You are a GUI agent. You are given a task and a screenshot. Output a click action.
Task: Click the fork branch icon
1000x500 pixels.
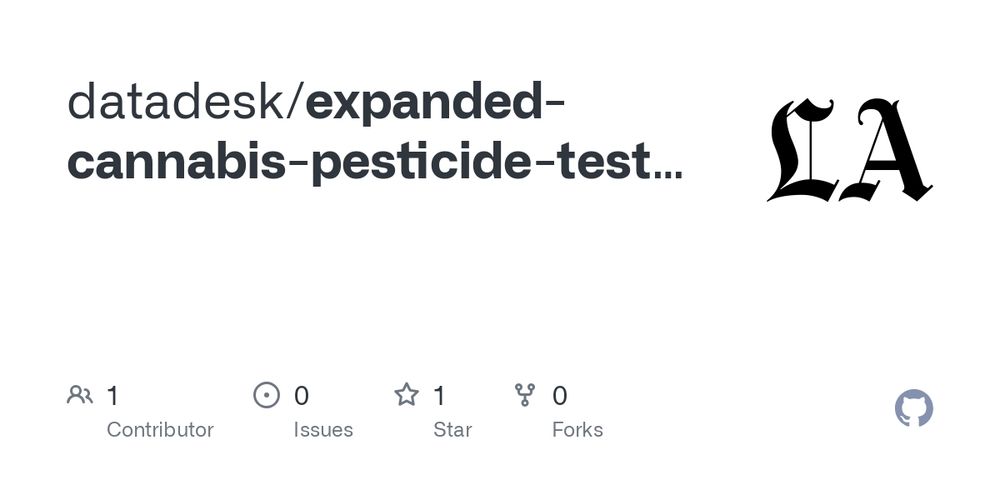pyautogui.click(x=525, y=395)
